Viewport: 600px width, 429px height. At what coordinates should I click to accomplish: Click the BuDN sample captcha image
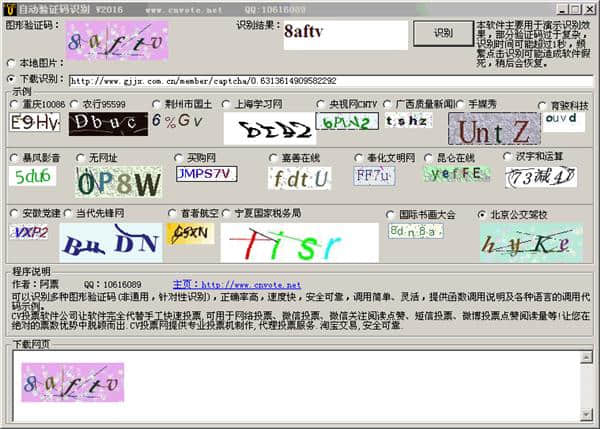pyautogui.click(x=112, y=241)
